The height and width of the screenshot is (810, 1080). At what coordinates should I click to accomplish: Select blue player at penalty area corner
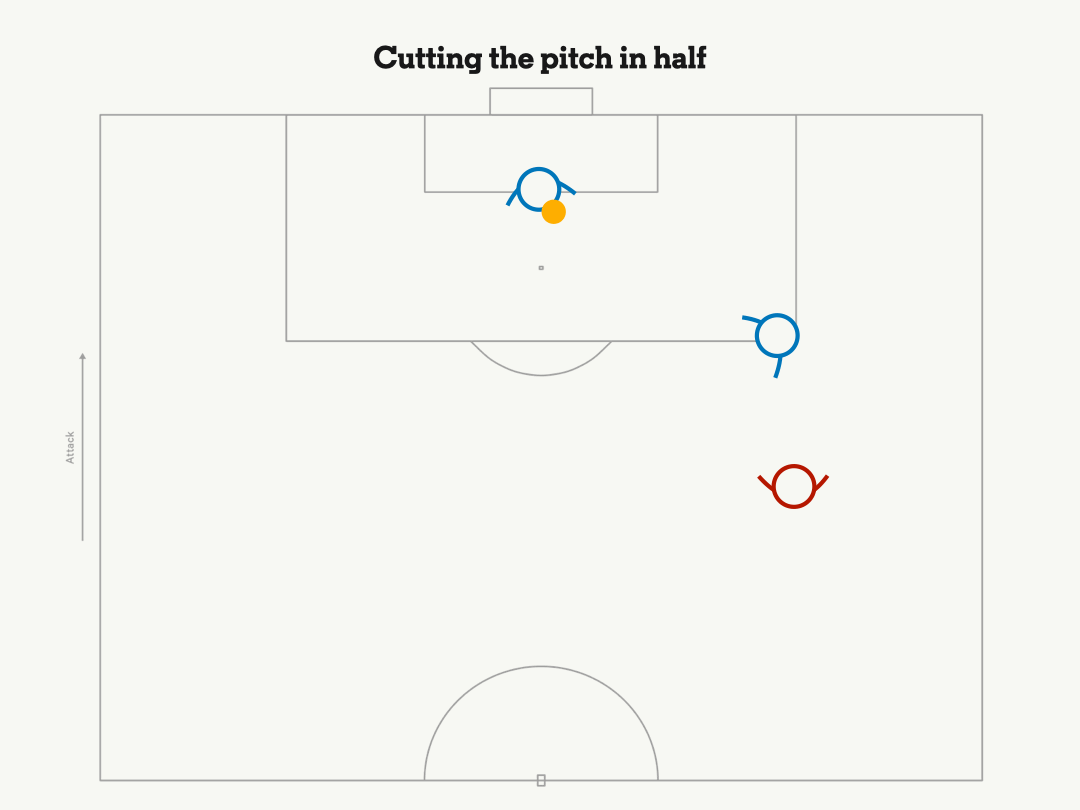pos(774,340)
